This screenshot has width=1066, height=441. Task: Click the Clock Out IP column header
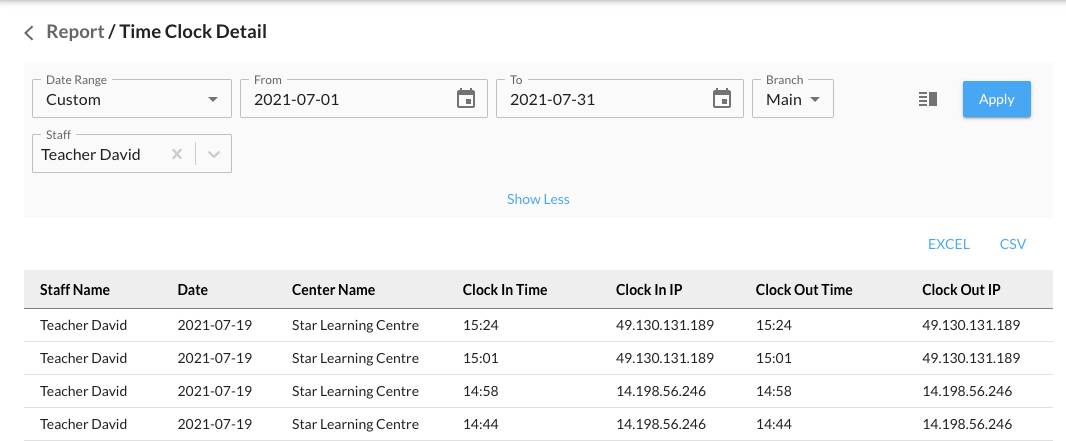961,290
